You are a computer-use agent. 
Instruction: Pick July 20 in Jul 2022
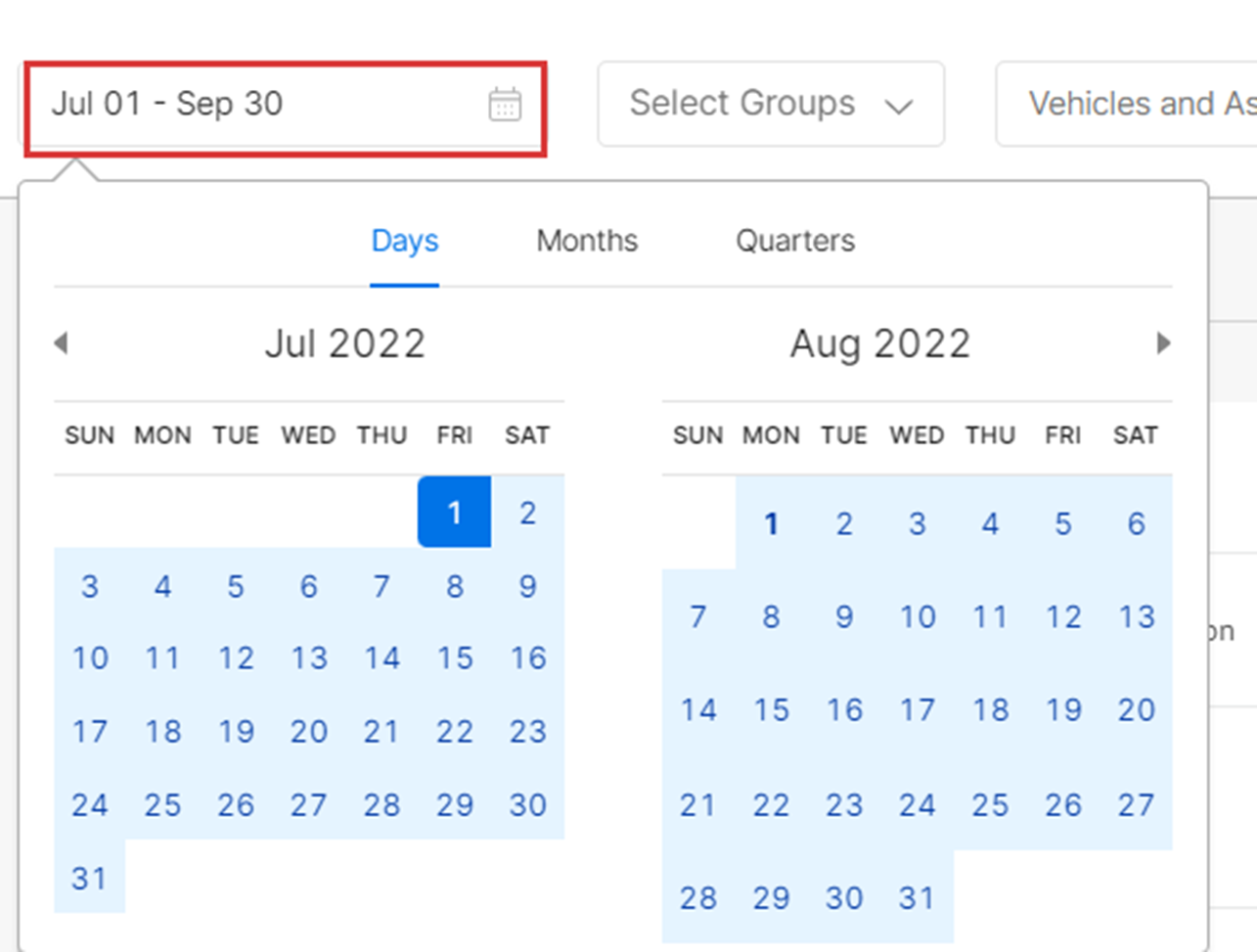coord(308,731)
